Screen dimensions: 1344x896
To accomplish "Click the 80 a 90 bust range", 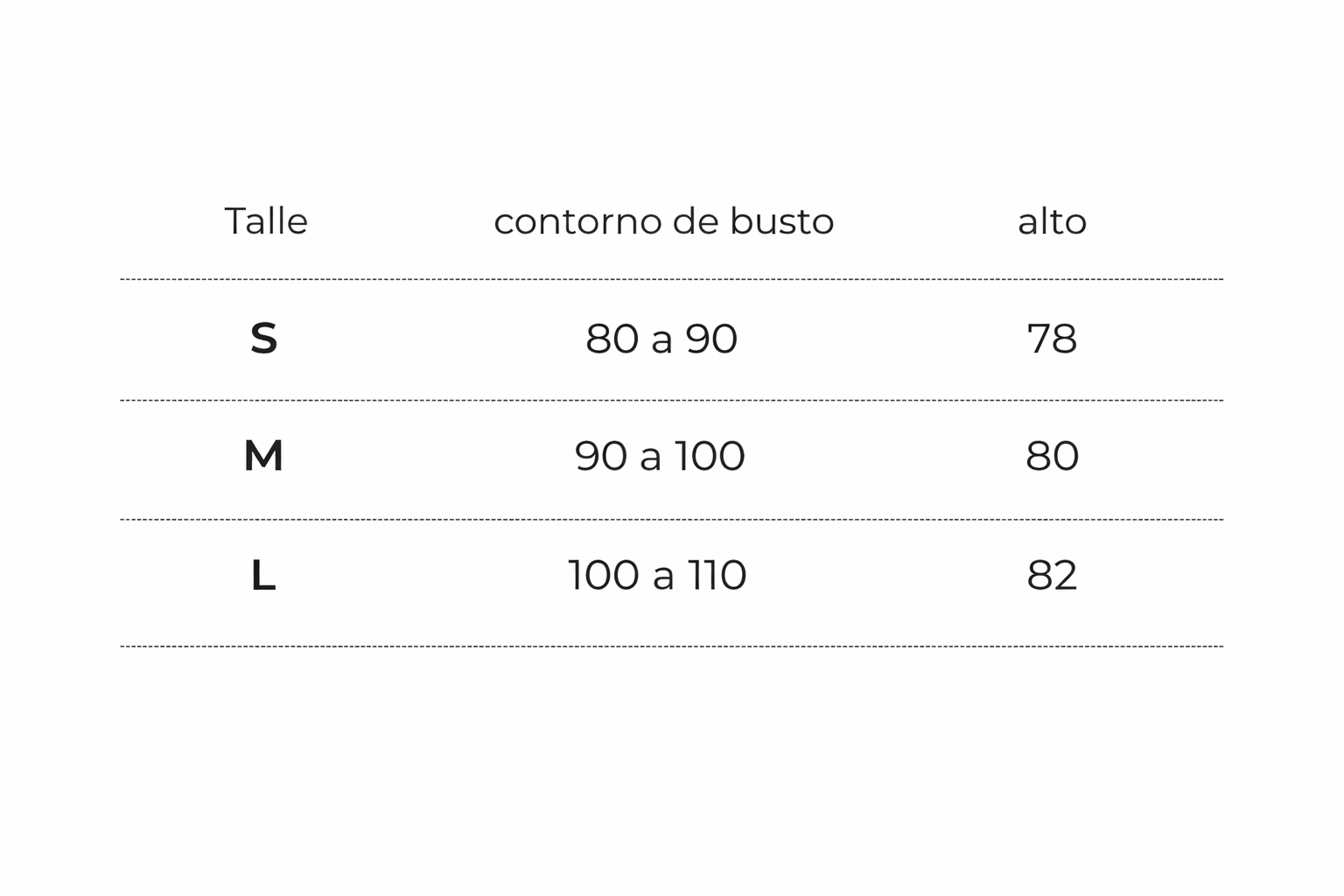I will click(x=661, y=339).
